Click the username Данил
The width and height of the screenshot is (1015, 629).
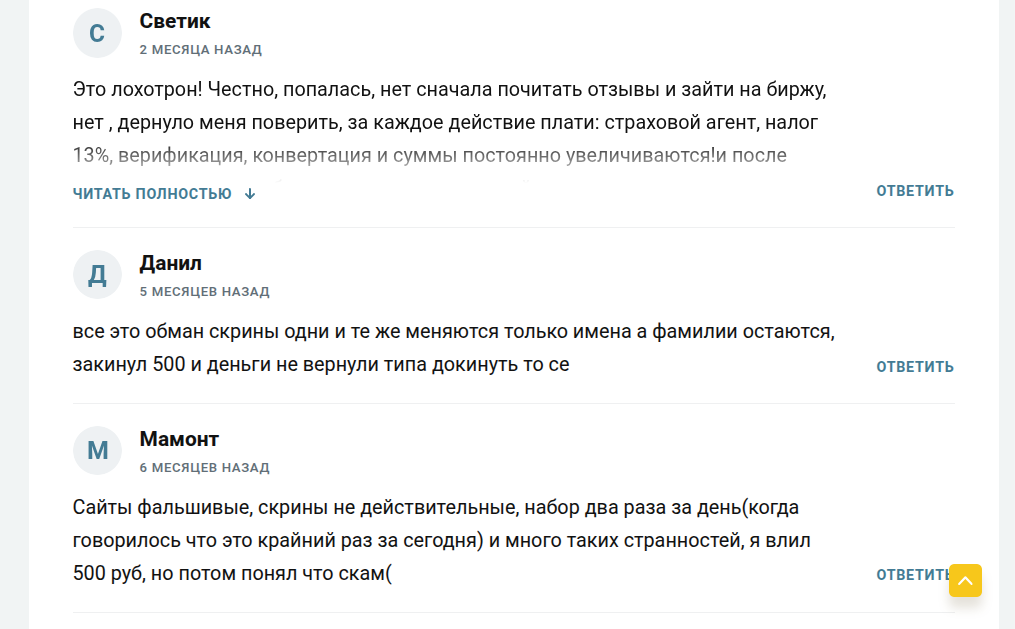coord(168,263)
